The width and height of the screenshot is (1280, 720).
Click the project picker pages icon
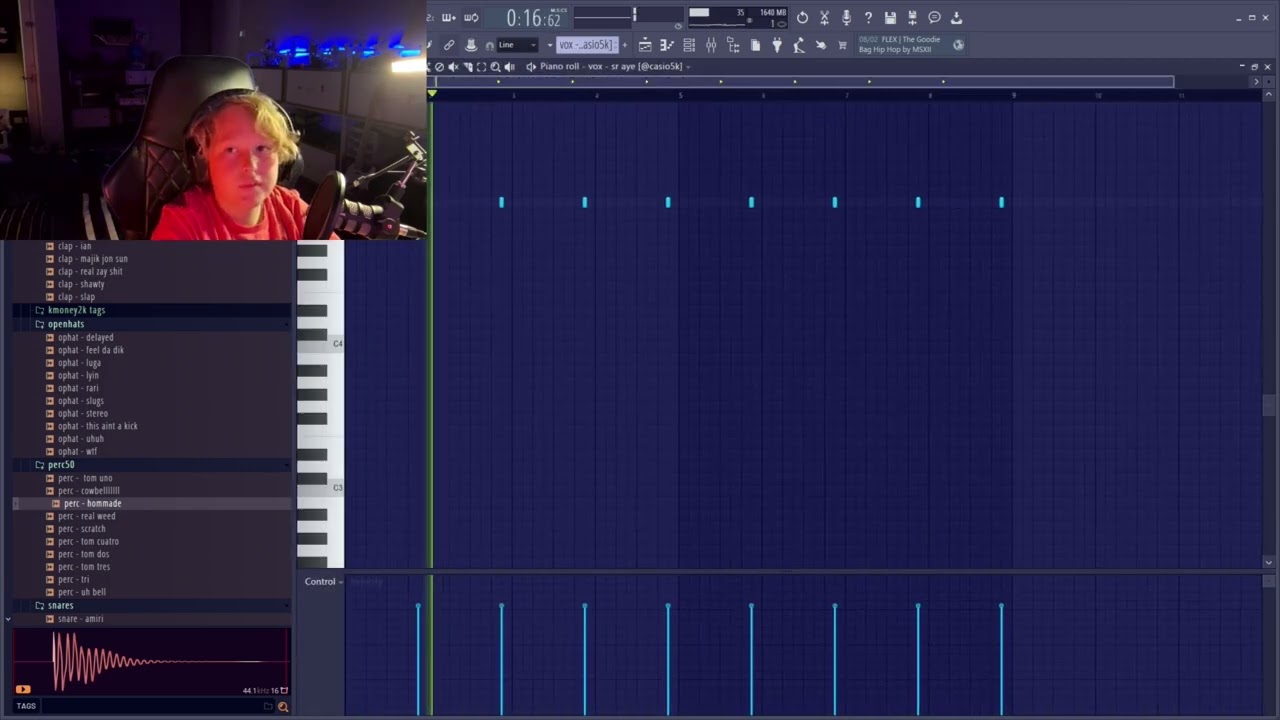tap(755, 45)
